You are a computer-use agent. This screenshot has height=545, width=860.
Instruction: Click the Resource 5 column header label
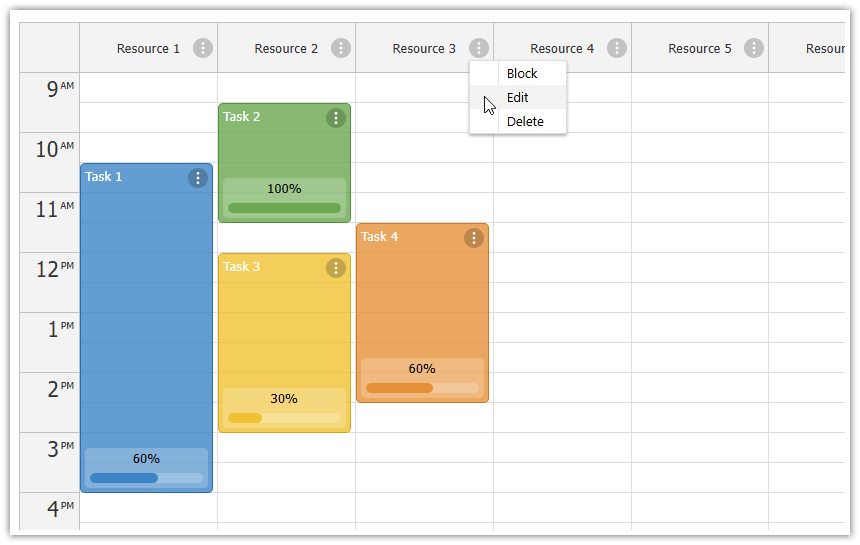click(699, 49)
